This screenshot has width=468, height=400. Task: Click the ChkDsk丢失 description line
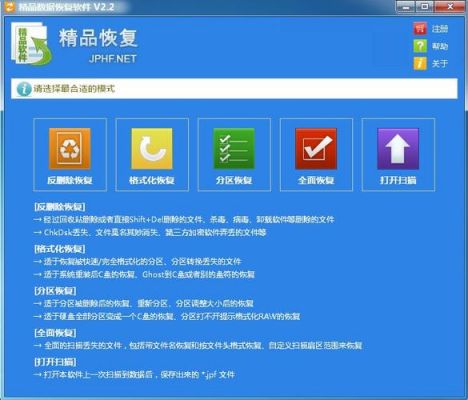click(x=150, y=232)
